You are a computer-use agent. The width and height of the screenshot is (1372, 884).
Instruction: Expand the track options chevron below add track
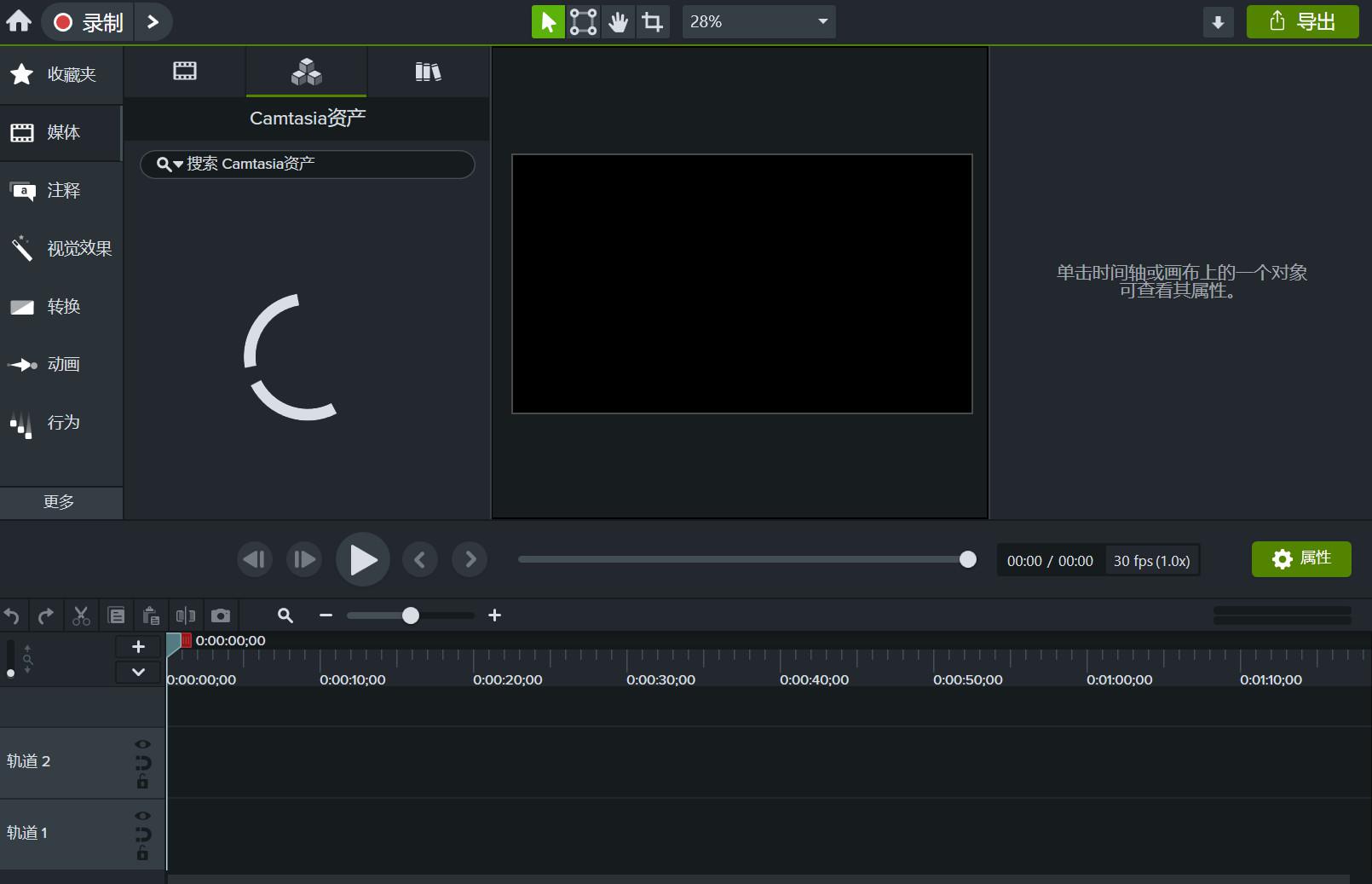(x=138, y=672)
